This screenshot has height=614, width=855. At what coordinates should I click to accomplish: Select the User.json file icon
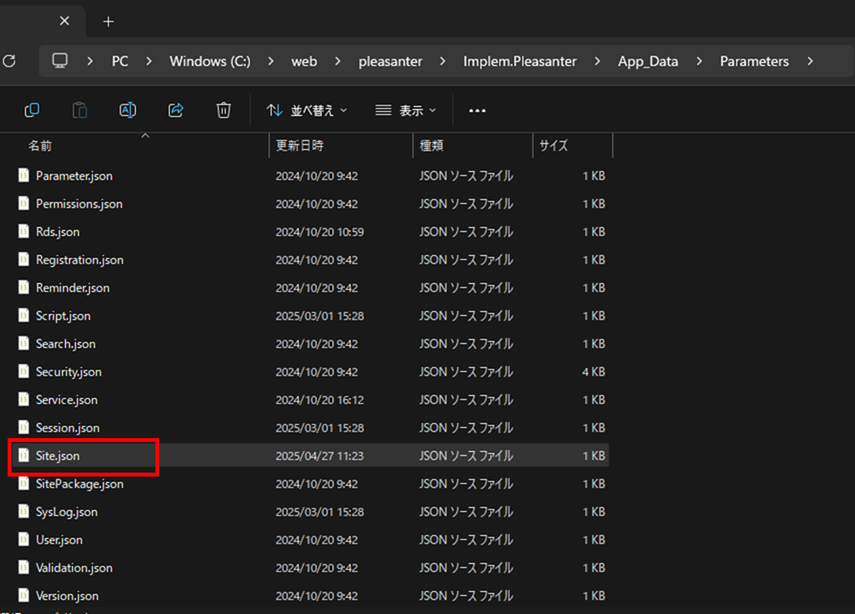pos(23,539)
